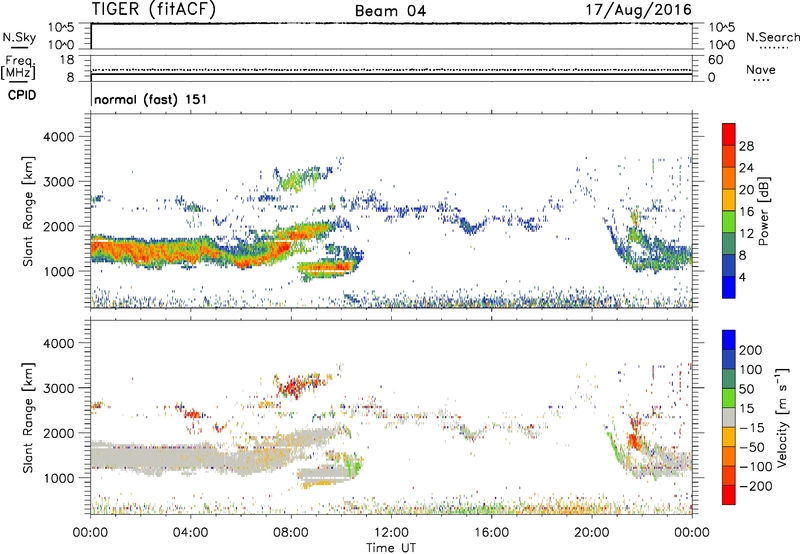Click the red velocity patch near 08:00 at 3000 km
The height and width of the screenshot is (554, 800).
293,388
